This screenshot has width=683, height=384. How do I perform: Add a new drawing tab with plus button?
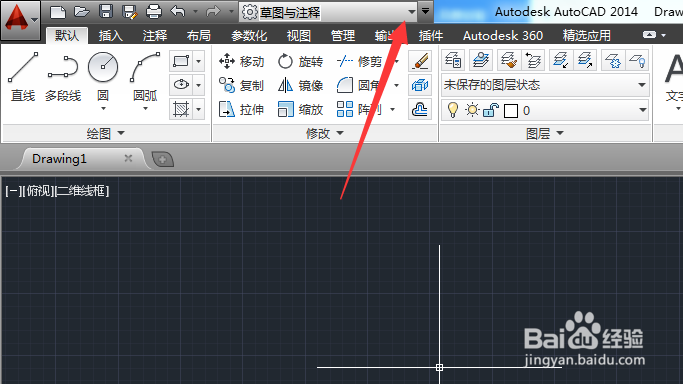pos(162,159)
